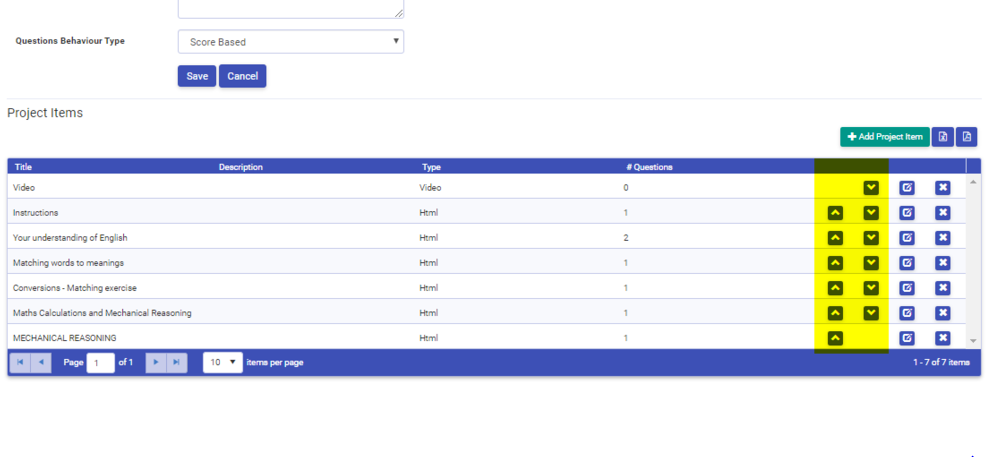The image size is (993, 457).
Task: Edit Your understanding of English item
Action: click(x=907, y=238)
